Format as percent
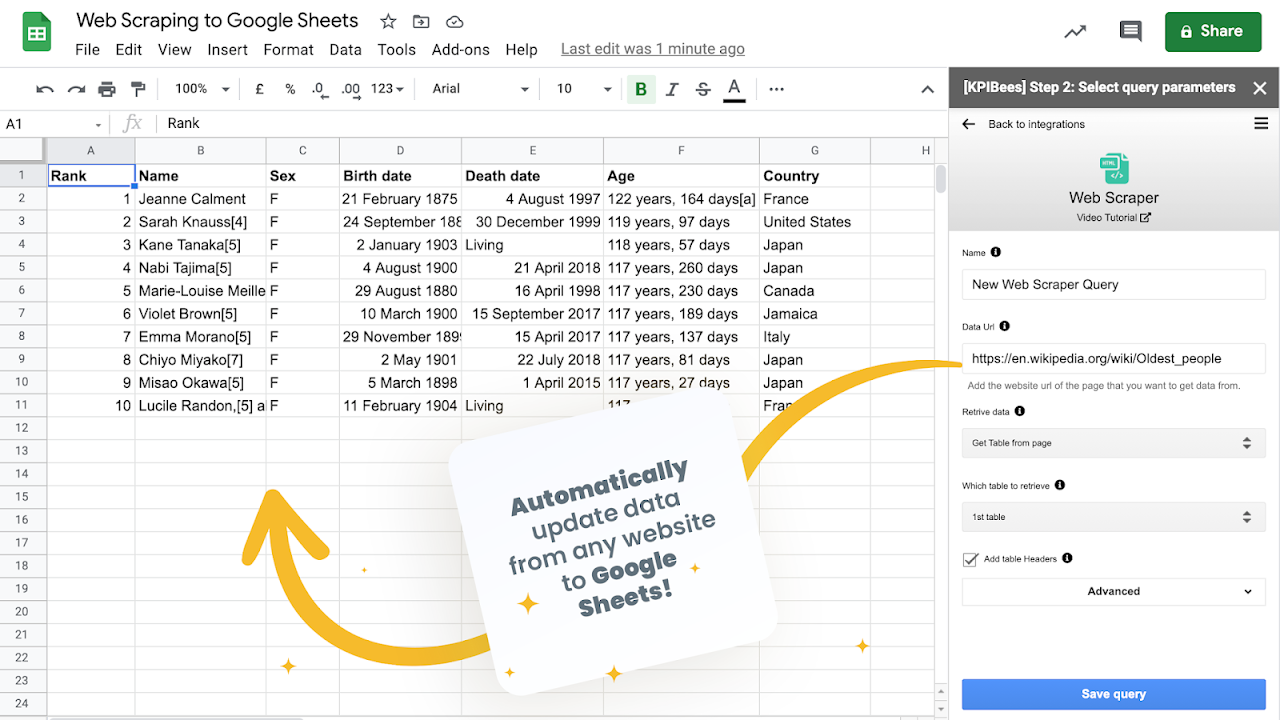Viewport: 1280px width, 720px height. [x=290, y=89]
